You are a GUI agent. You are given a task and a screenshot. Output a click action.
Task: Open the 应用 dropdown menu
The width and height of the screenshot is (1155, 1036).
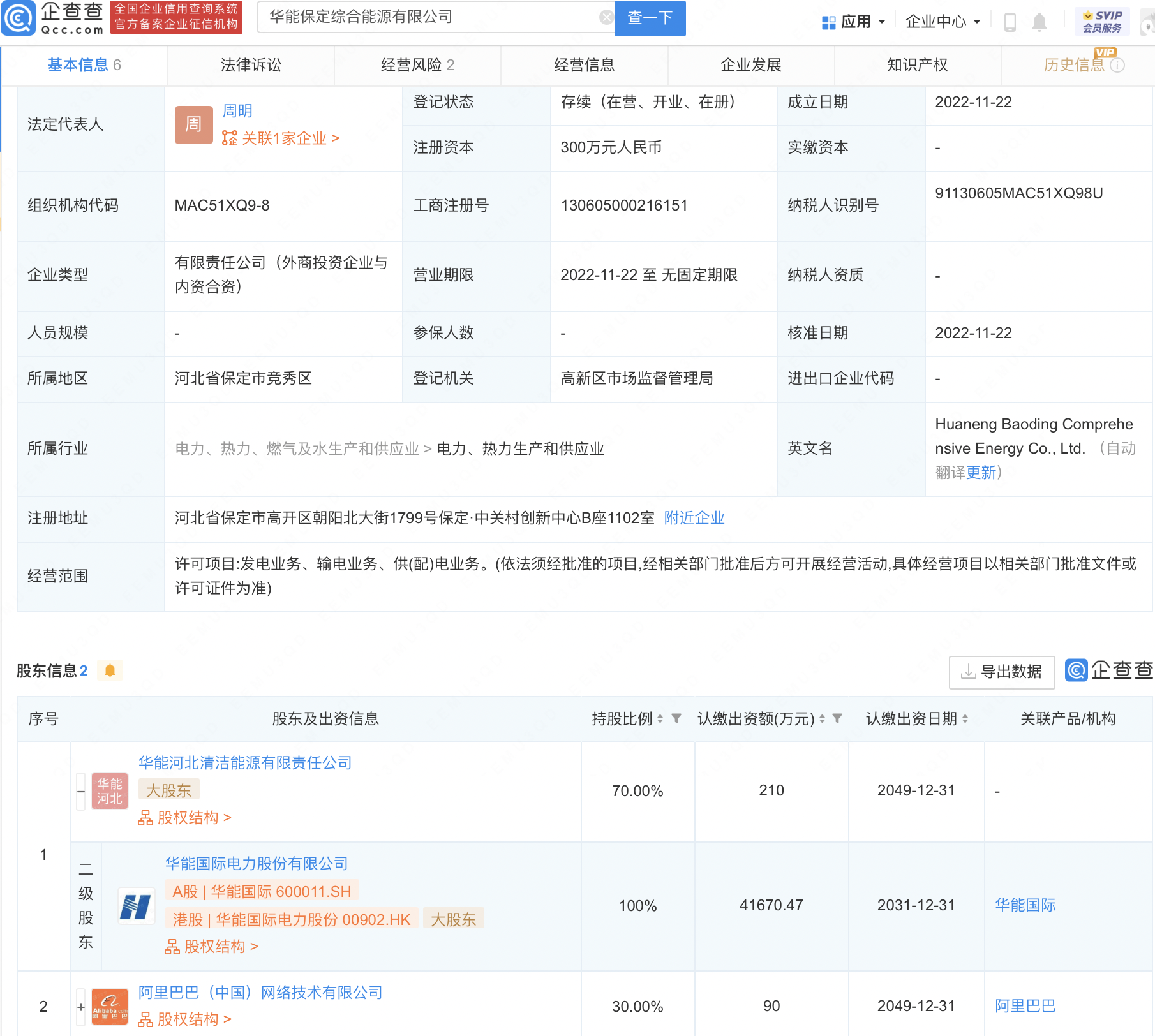coord(854,22)
